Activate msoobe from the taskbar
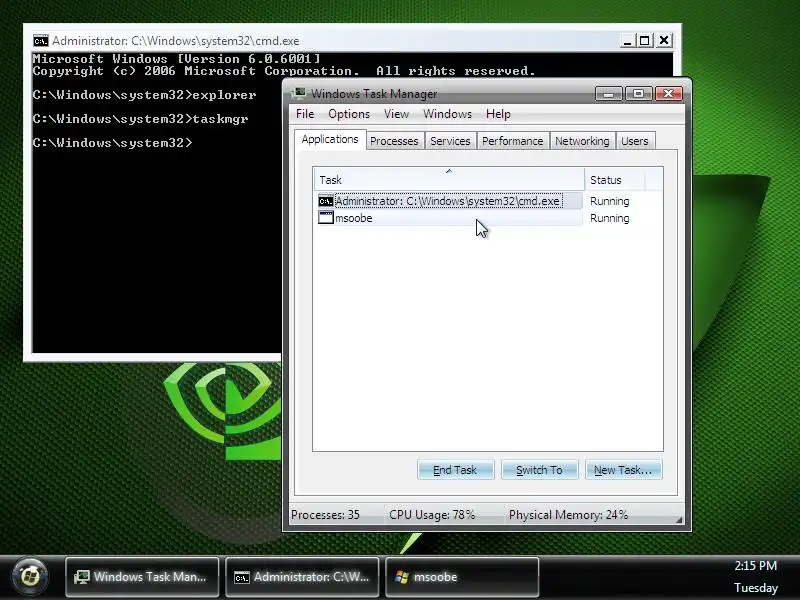The width and height of the screenshot is (800, 600). (x=462, y=577)
